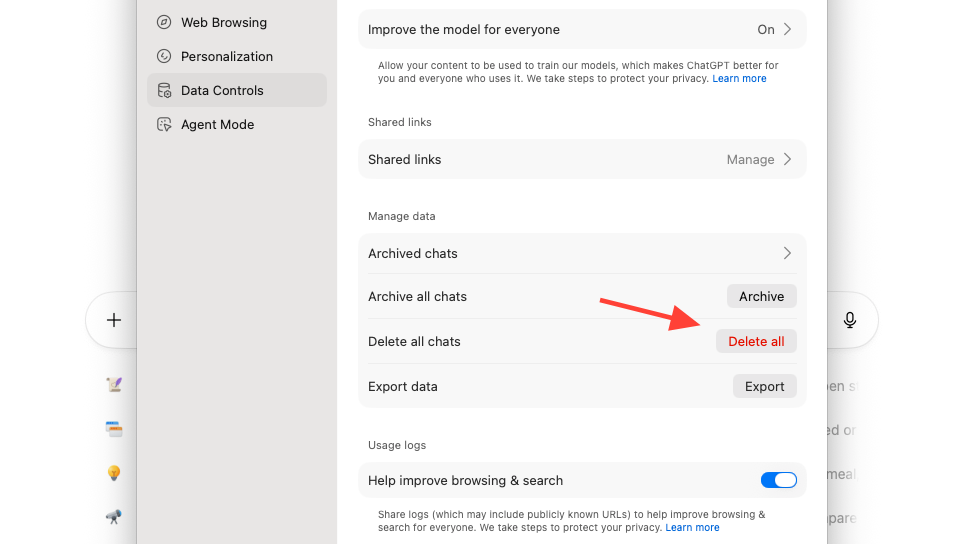Open Learn more link under usage logs
Image resolution: width=967 pixels, height=544 pixels.
point(692,527)
